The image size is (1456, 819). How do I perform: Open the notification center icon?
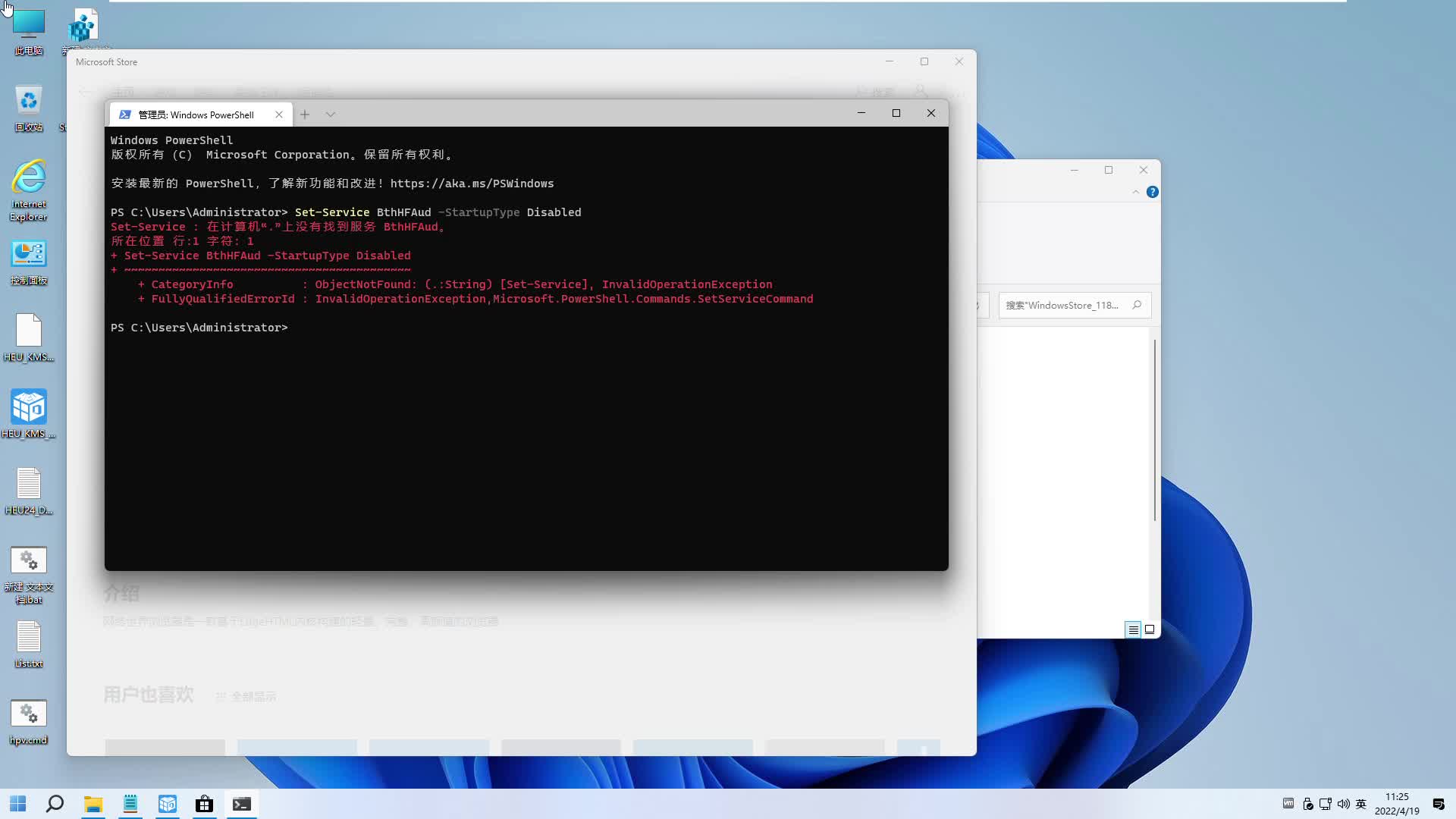click(1439, 804)
